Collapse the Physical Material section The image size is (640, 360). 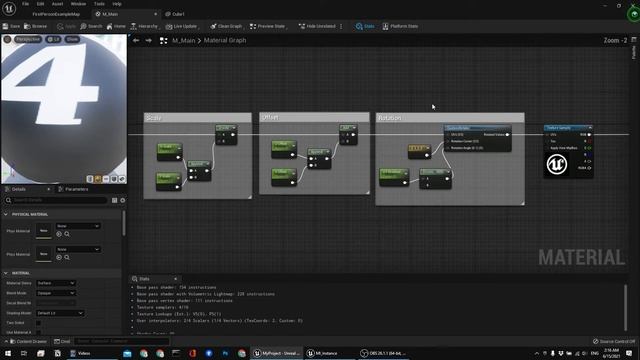pos(6,214)
